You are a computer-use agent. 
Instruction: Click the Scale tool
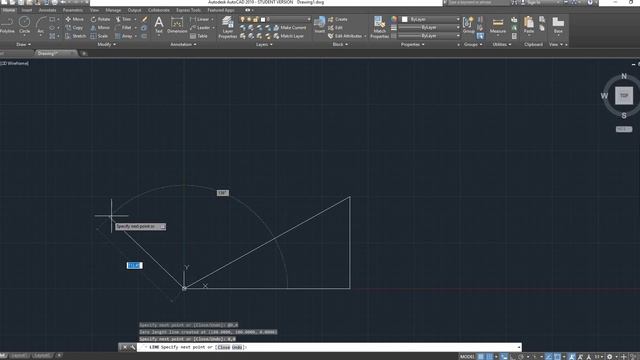coord(99,36)
